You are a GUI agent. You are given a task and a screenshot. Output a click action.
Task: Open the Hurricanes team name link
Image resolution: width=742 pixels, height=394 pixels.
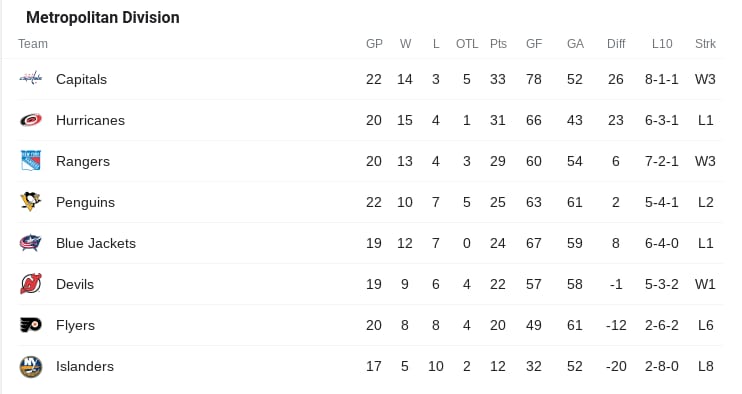click(x=90, y=120)
